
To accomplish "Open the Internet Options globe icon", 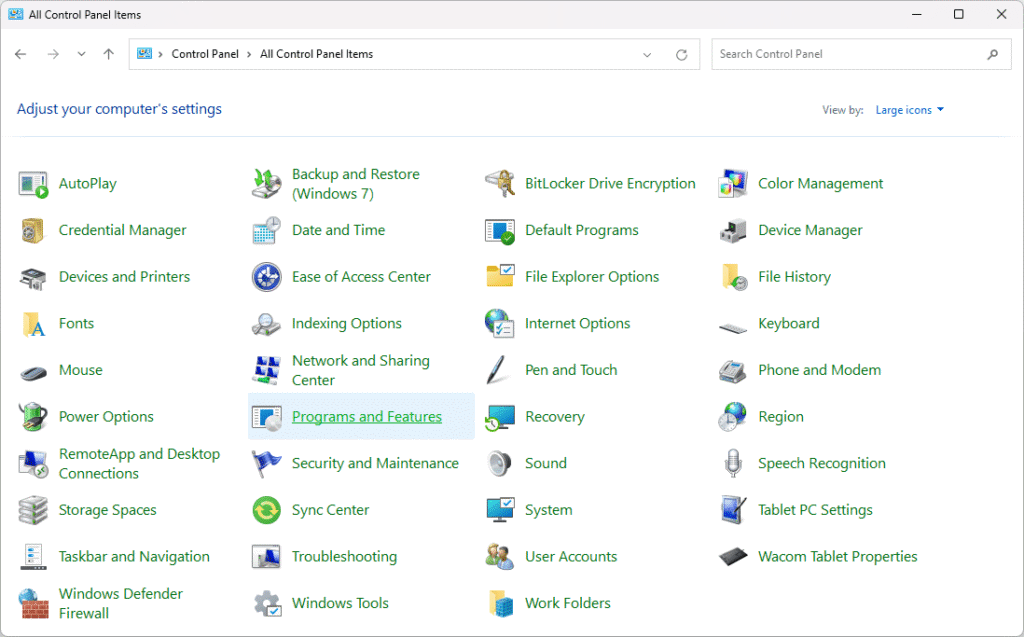I will point(500,323).
